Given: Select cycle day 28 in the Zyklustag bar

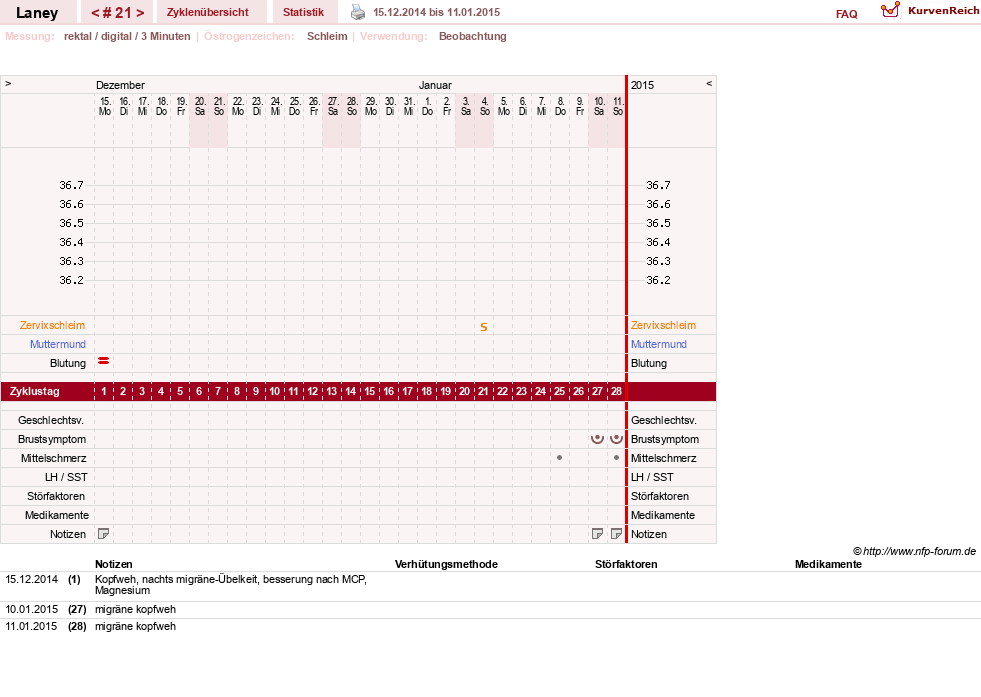Looking at the screenshot, I should click(x=616, y=391).
